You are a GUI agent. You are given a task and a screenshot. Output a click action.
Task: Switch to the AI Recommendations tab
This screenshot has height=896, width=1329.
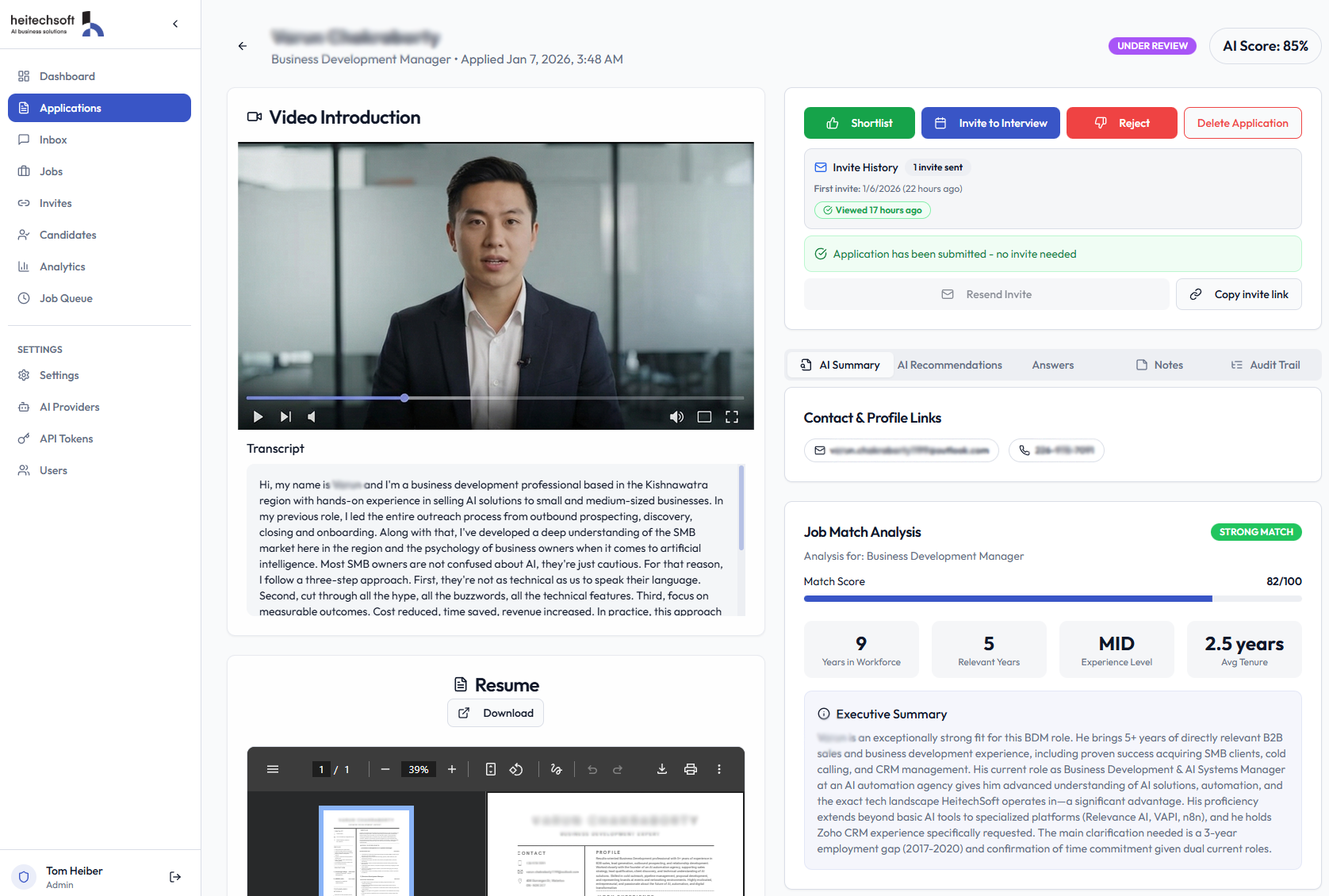pyautogui.click(x=950, y=365)
